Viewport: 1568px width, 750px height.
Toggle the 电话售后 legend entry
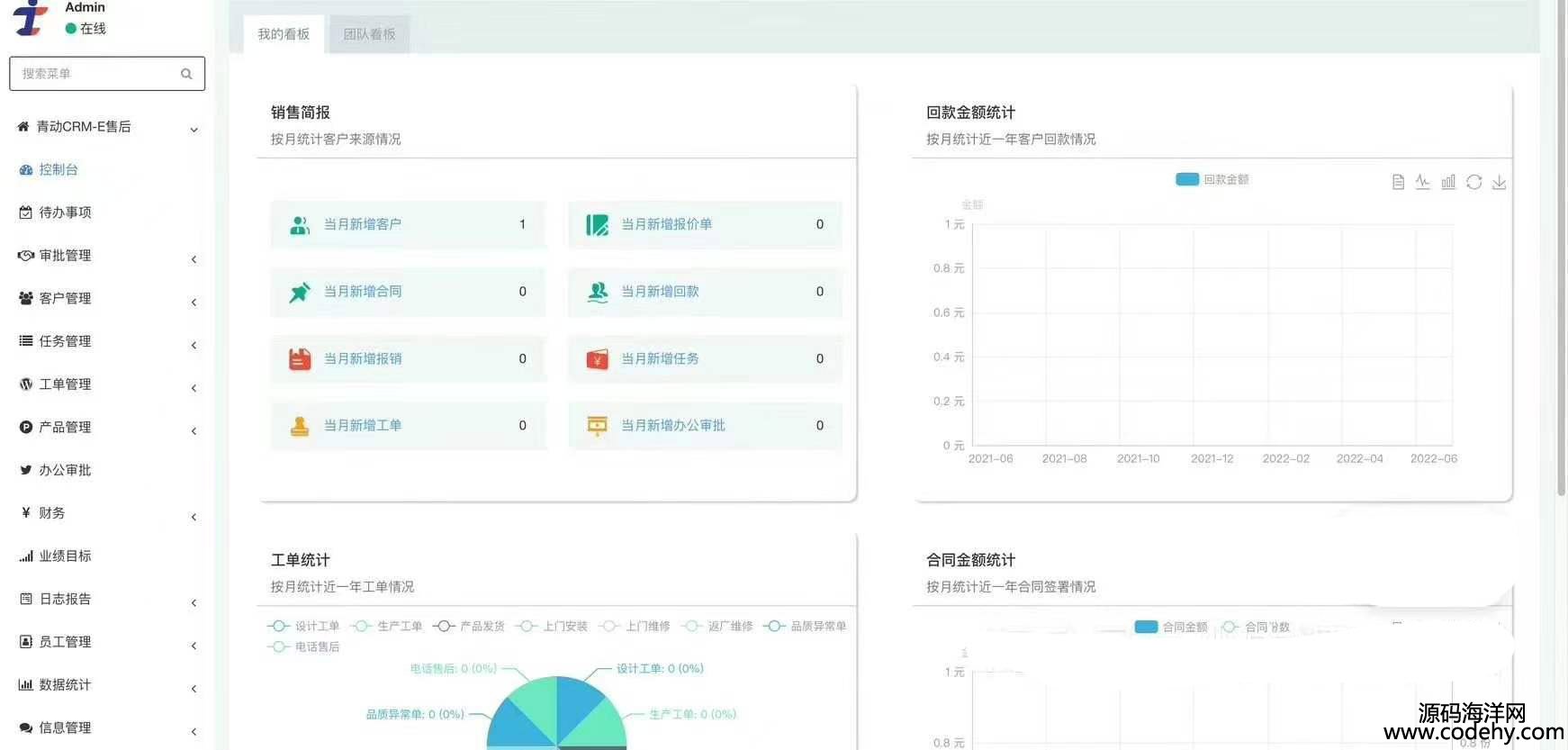[303, 646]
